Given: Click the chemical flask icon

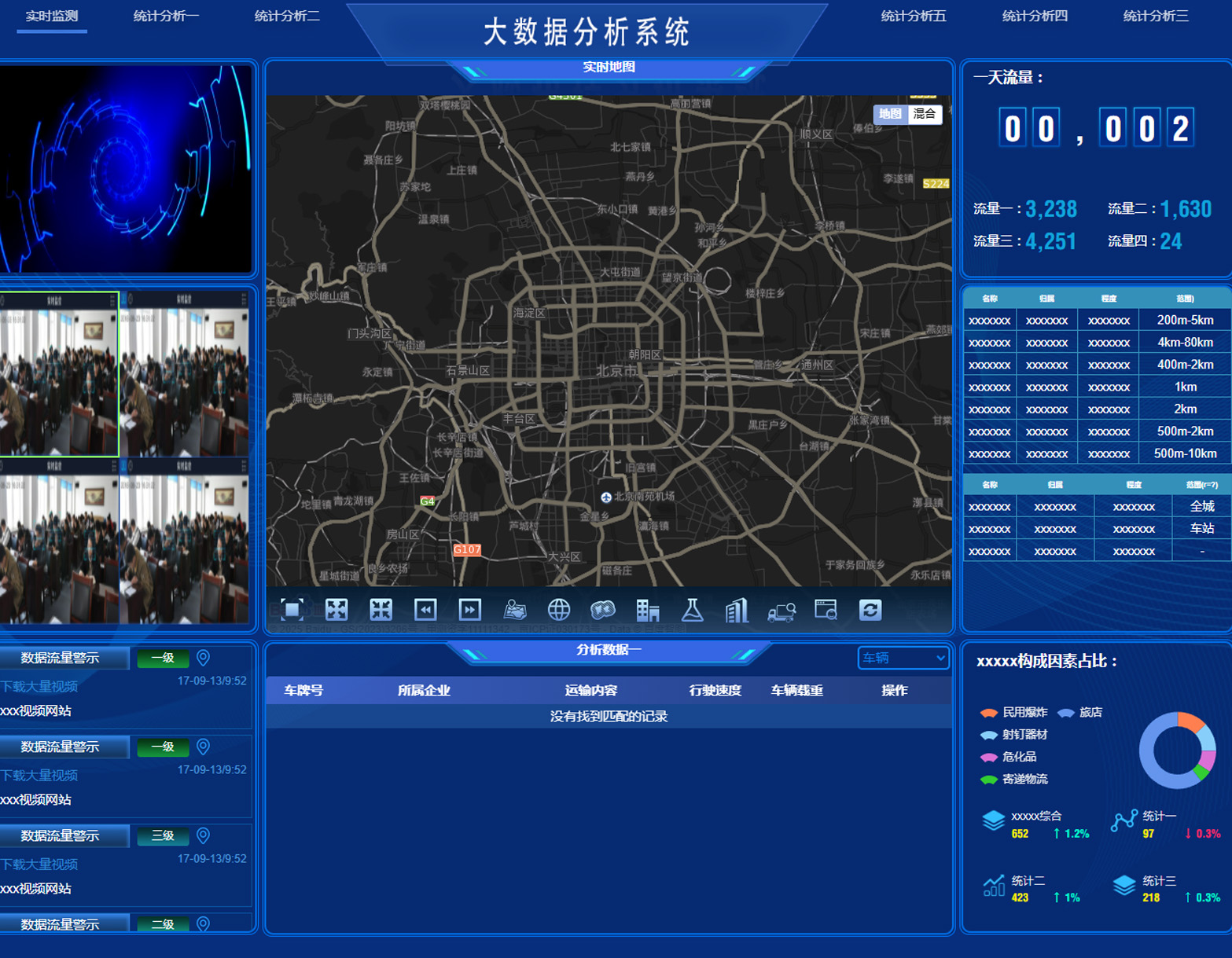Looking at the screenshot, I should click(x=693, y=610).
